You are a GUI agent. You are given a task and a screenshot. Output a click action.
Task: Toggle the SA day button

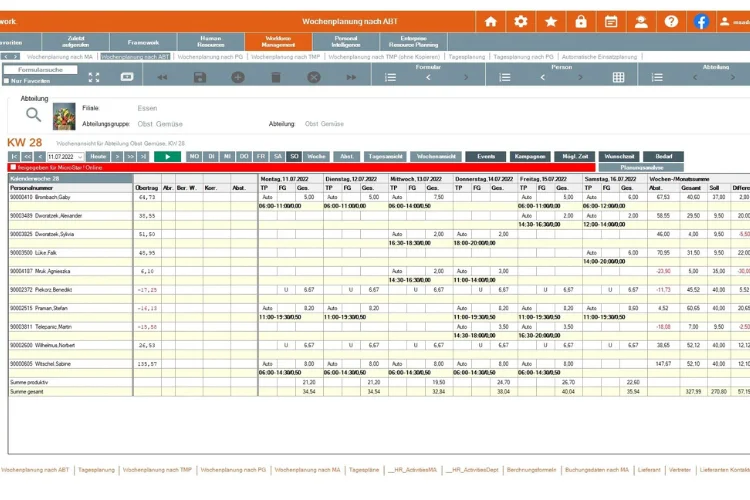click(277, 156)
